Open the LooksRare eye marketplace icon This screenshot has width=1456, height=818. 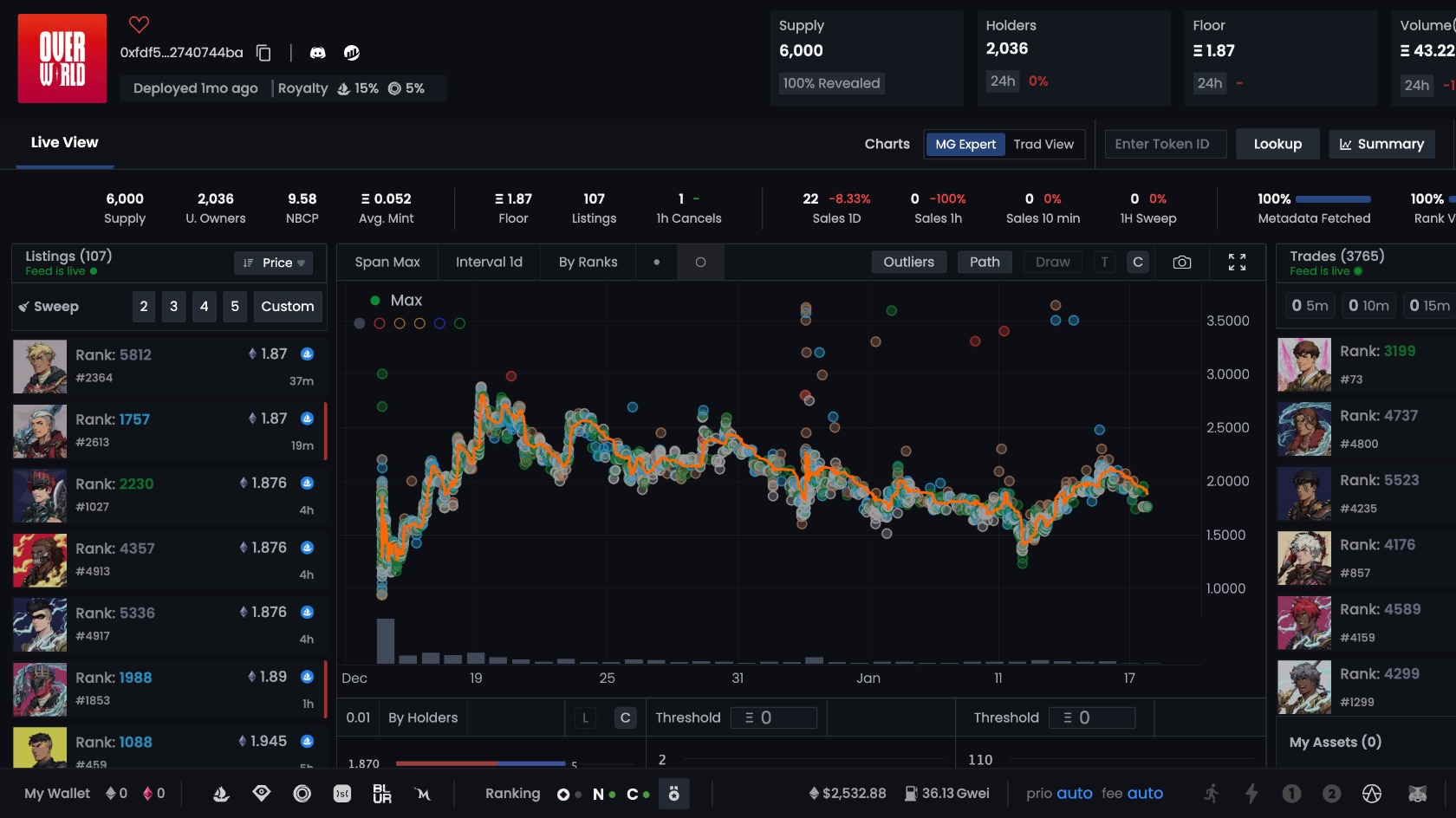[x=262, y=794]
